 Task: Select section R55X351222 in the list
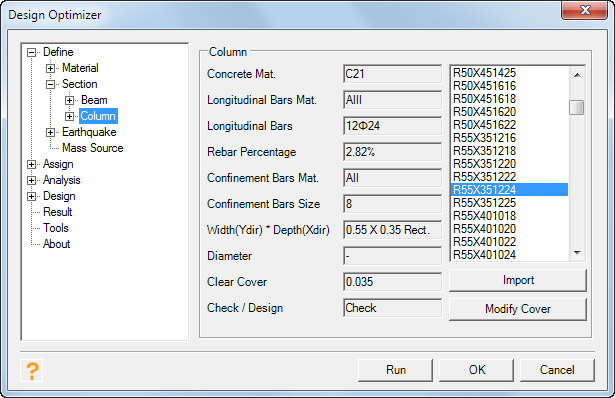pyautogui.click(x=509, y=177)
